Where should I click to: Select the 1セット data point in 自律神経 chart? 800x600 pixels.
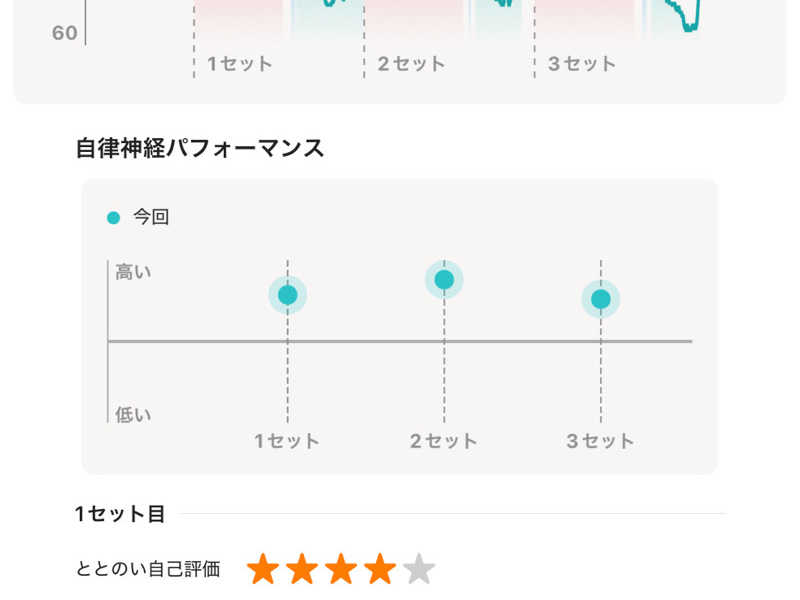[x=288, y=295]
